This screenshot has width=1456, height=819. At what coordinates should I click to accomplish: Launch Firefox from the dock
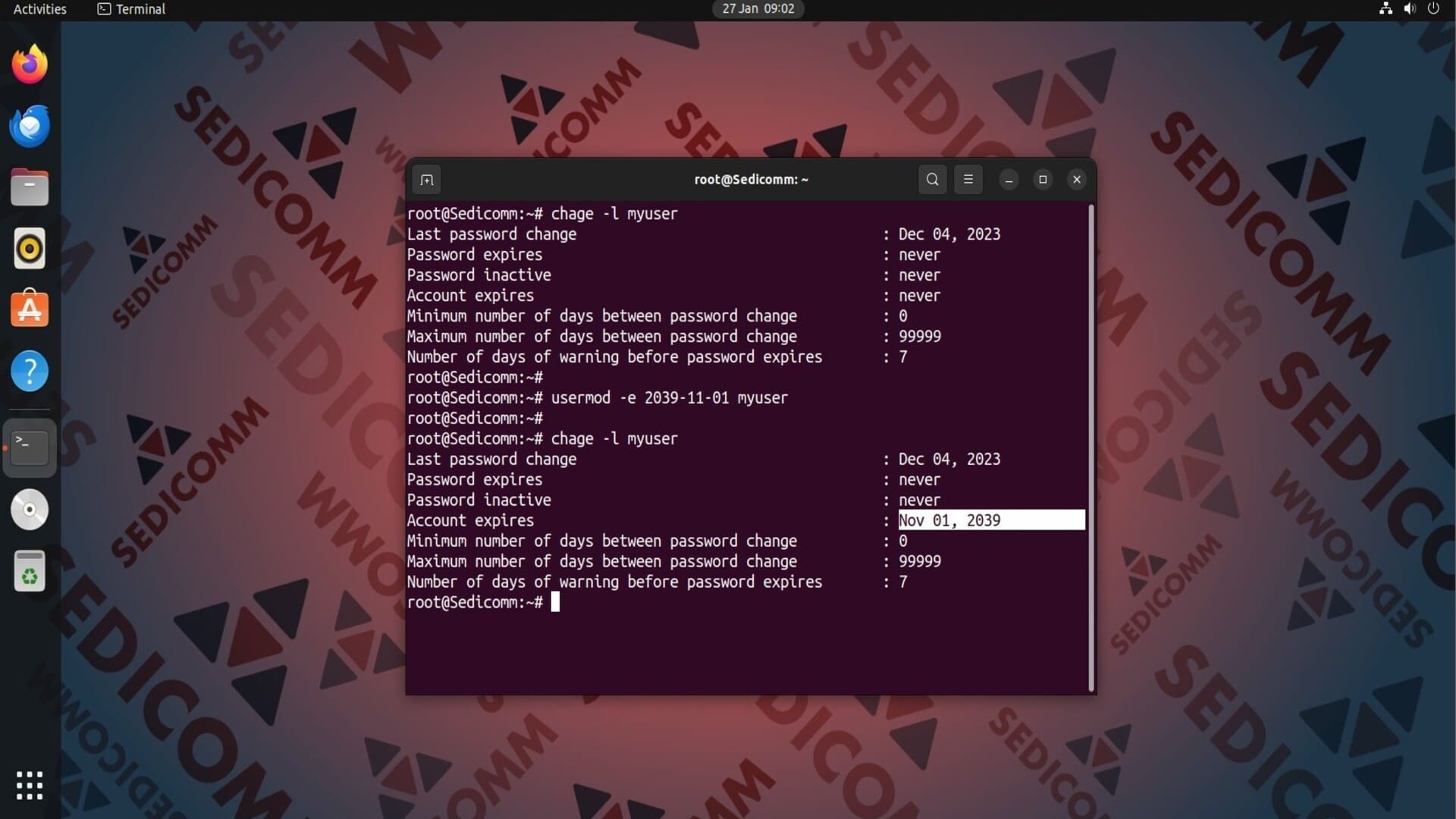(x=30, y=64)
